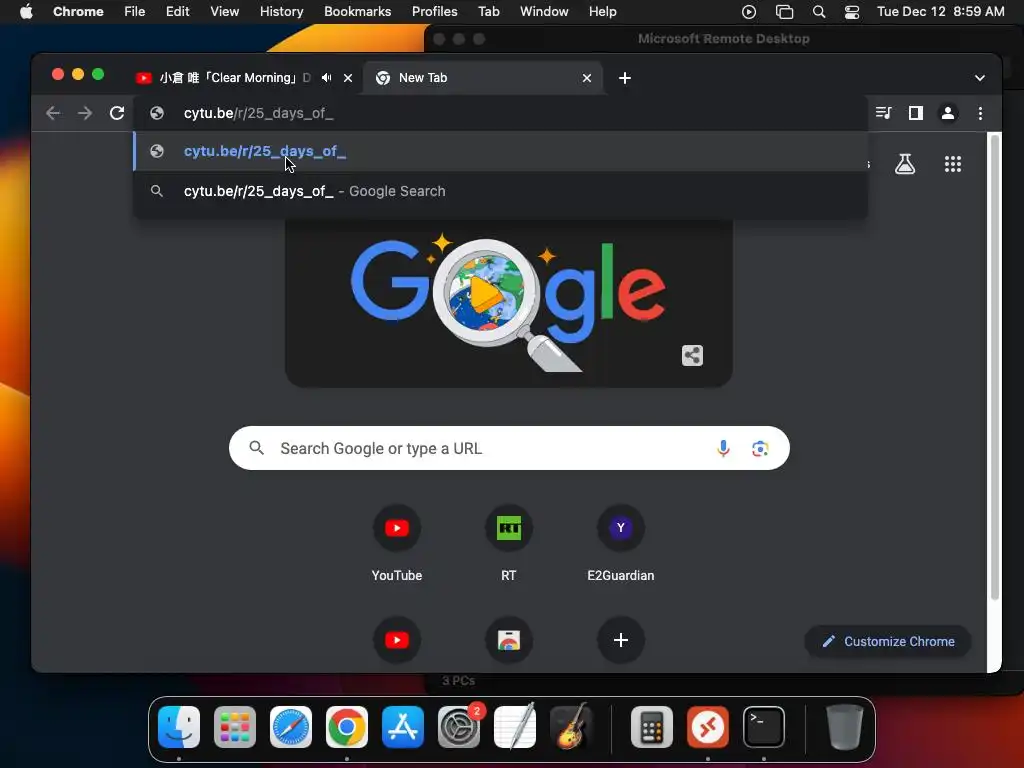Open Microsoft Remote Desktop from the Dock
The width and height of the screenshot is (1024, 768).
pyautogui.click(x=708, y=727)
